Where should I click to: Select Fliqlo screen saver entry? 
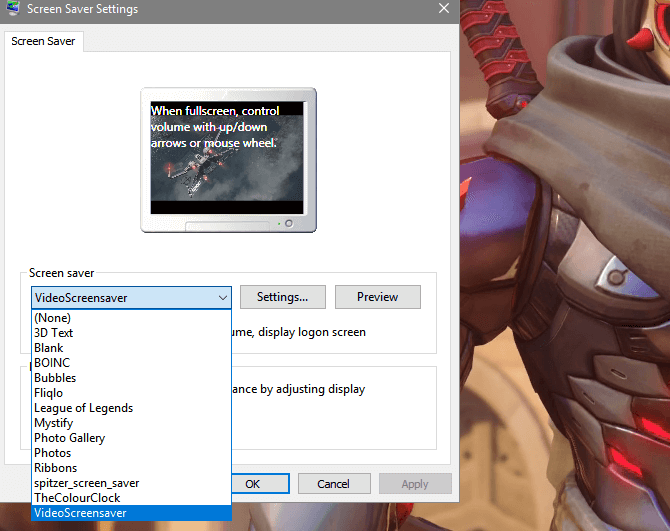point(50,393)
